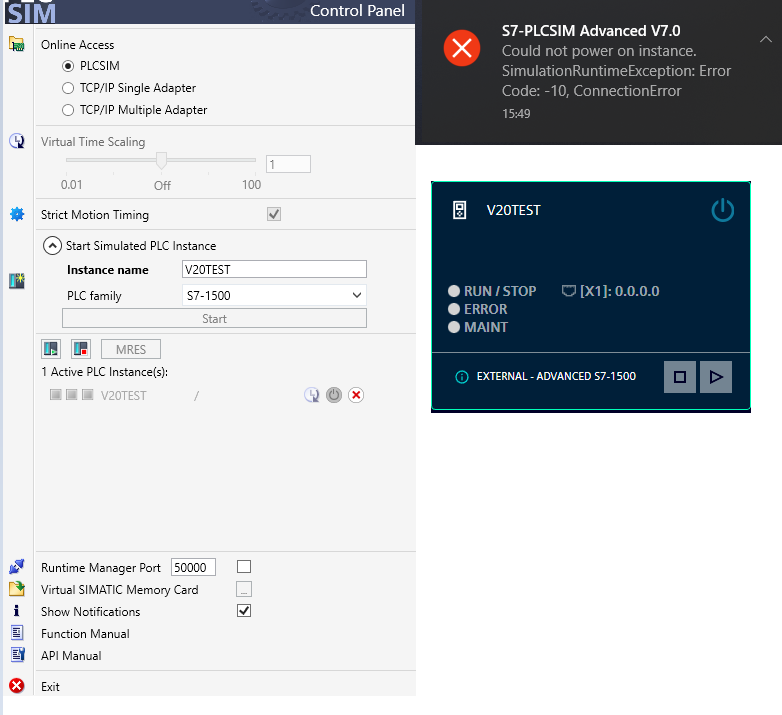Click the virtual time clock icon beside V20TEST

coord(312,395)
